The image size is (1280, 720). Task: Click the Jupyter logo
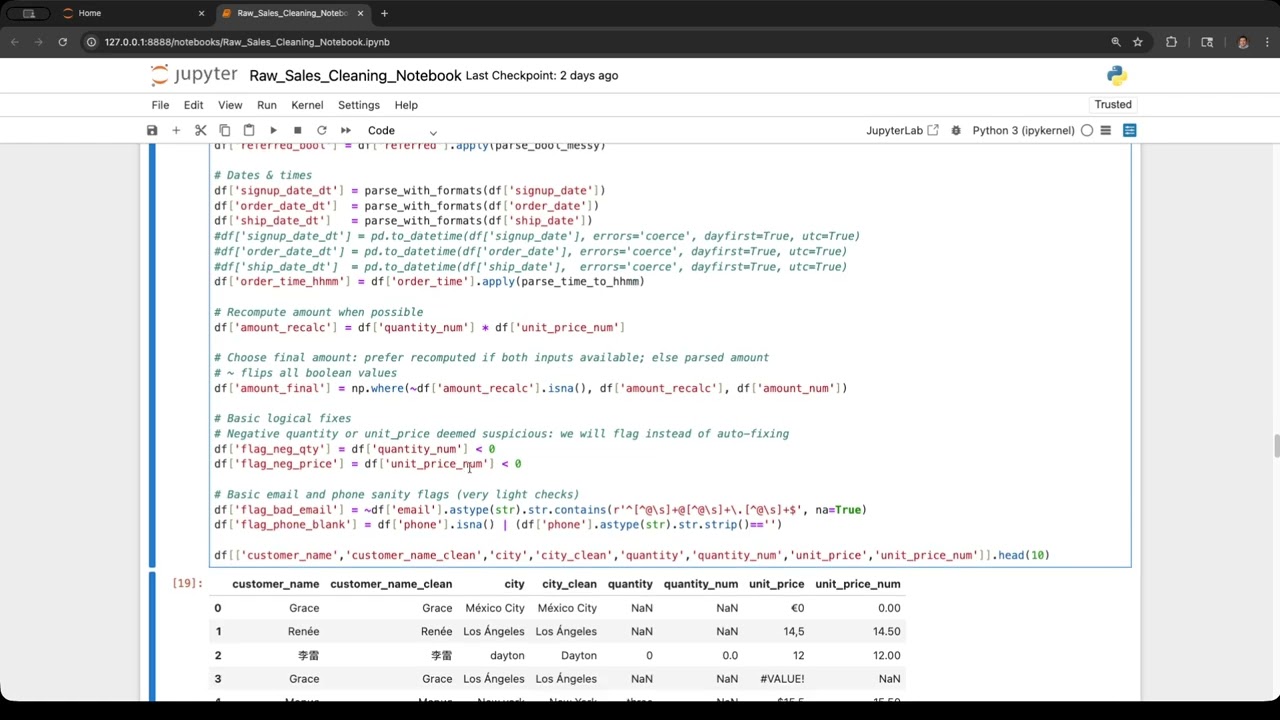click(x=194, y=75)
